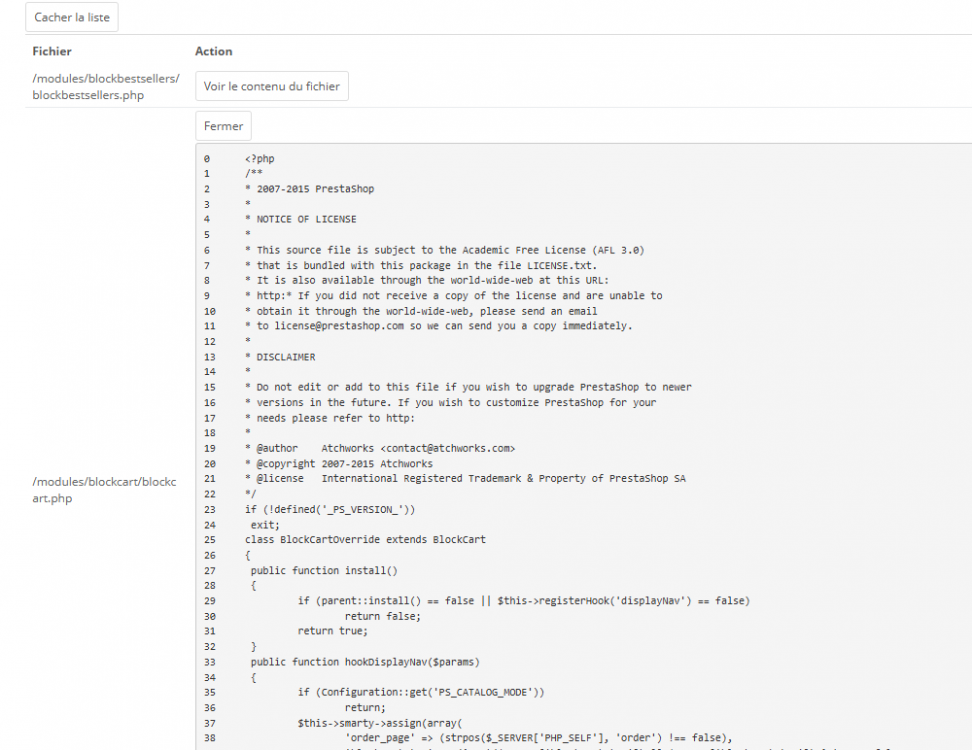The height and width of the screenshot is (750, 972).
Task: Click the line with license@prestashop.com
Action: pos(439,326)
